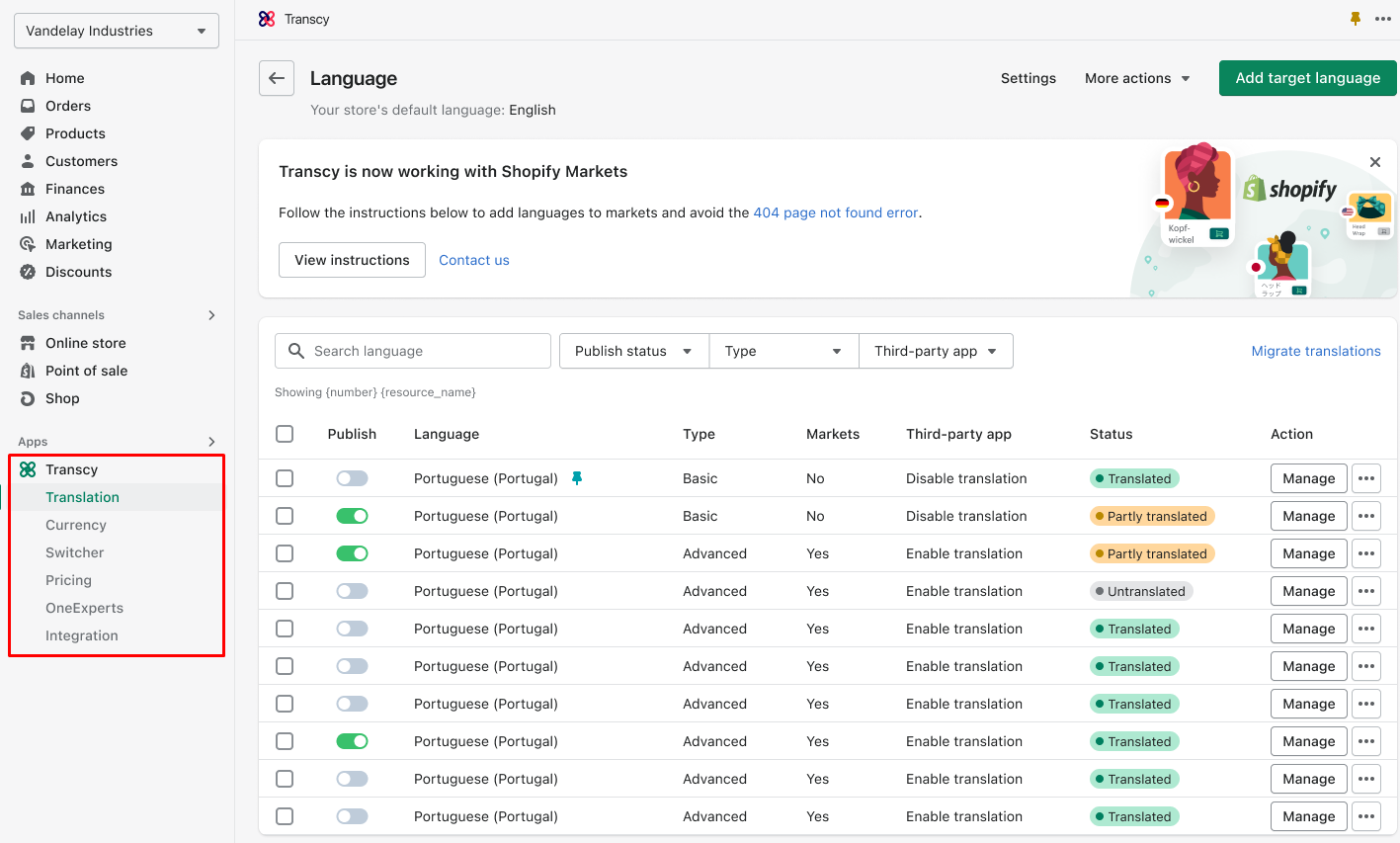Click the Untranslated status badge

coord(1141,591)
